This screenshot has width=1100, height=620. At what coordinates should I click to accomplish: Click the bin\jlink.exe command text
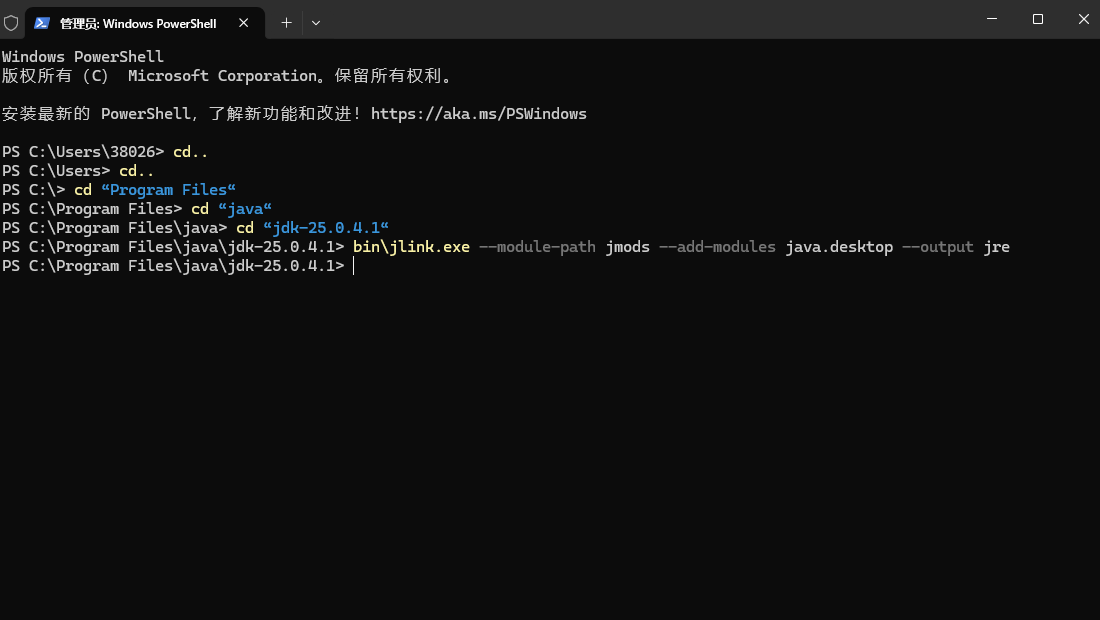point(411,247)
